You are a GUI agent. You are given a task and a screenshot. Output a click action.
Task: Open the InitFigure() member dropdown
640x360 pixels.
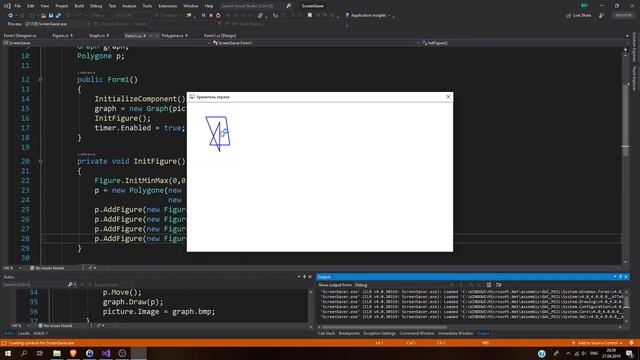tap(524, 43)
